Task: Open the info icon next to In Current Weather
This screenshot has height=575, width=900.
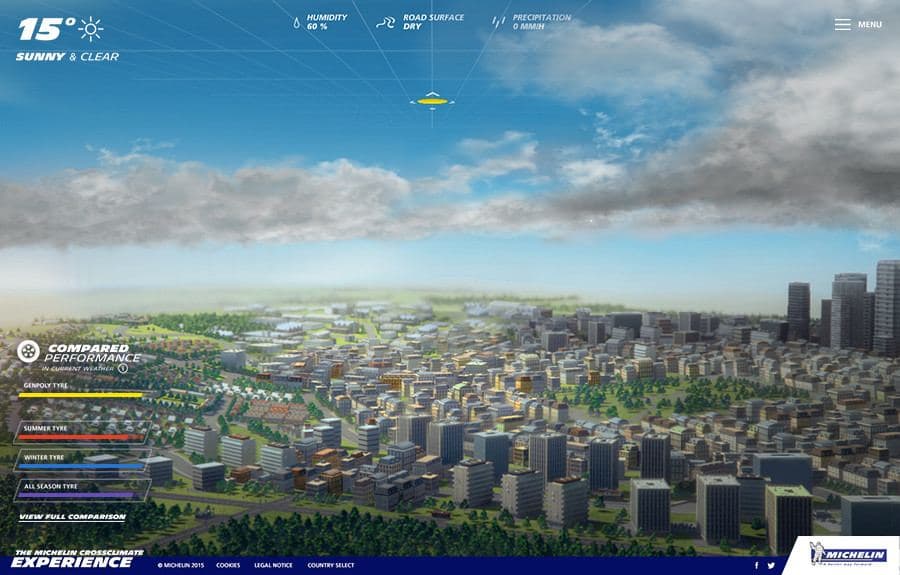Action: pos(123,368)
